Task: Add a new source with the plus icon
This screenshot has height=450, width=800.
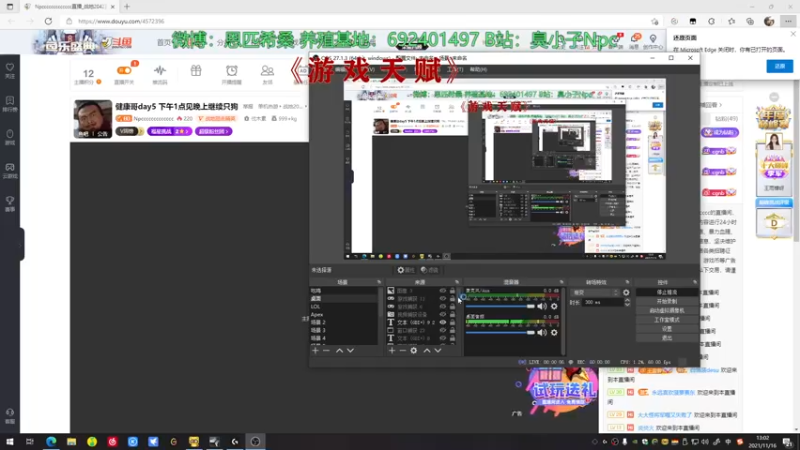Action: pyautogui.click(x=392, y=351)
